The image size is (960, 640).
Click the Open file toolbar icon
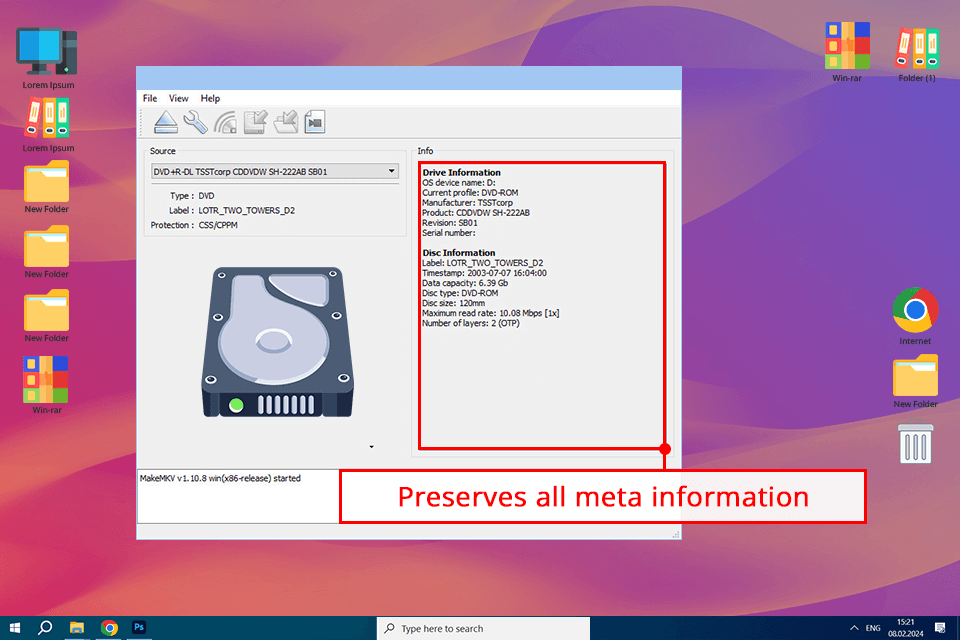tap(315, 122)
